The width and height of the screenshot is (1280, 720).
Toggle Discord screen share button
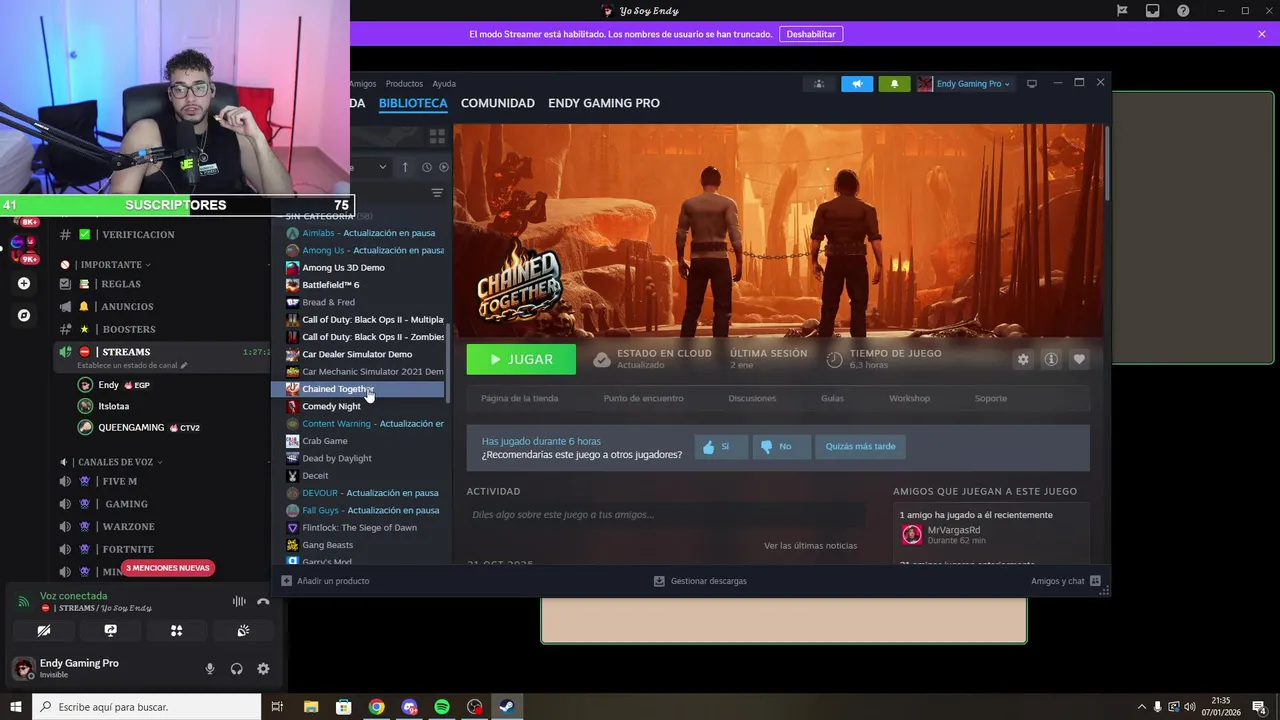pyautogui.click(x=110, y=631)
